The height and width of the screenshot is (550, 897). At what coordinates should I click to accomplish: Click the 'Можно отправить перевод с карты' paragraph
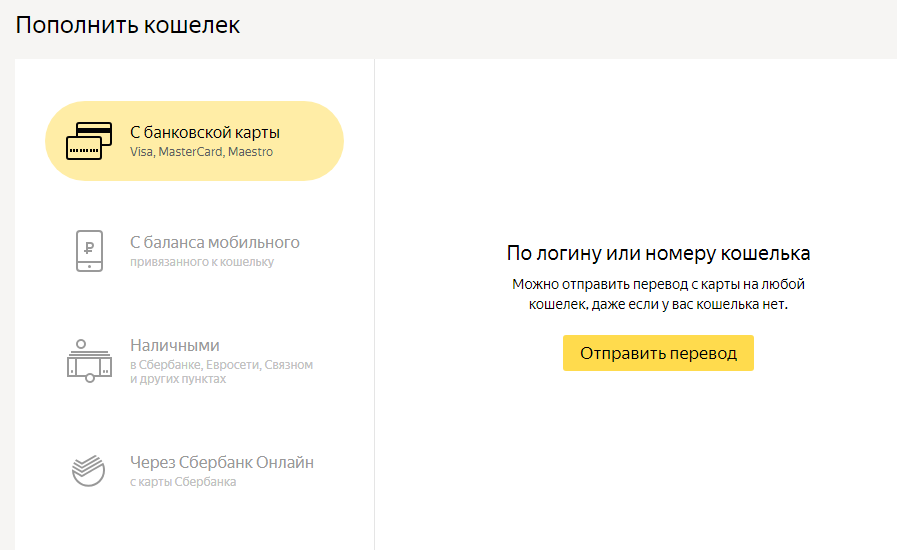click(658, 294)
